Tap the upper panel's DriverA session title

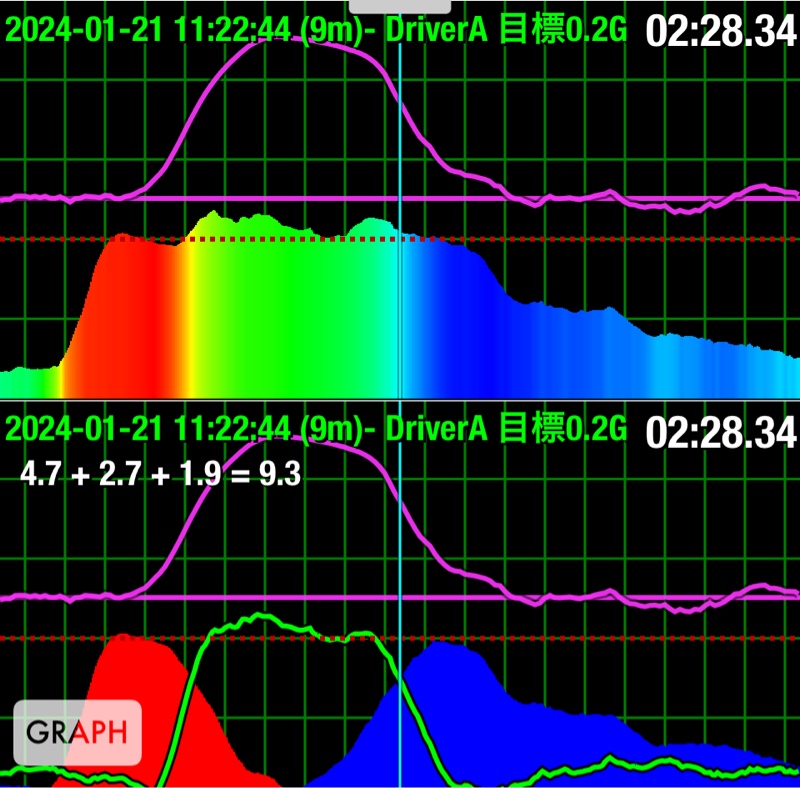point(316,29)
